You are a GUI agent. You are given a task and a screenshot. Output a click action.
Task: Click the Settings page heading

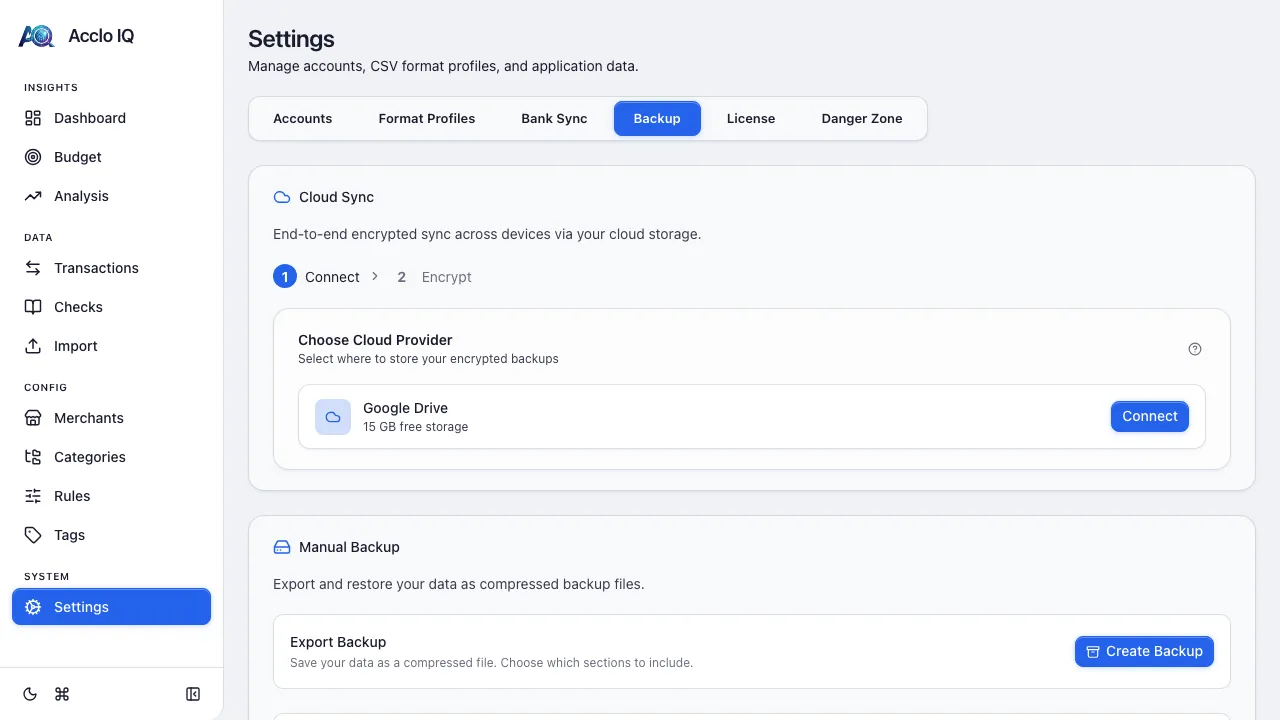(x=291, y=39)
